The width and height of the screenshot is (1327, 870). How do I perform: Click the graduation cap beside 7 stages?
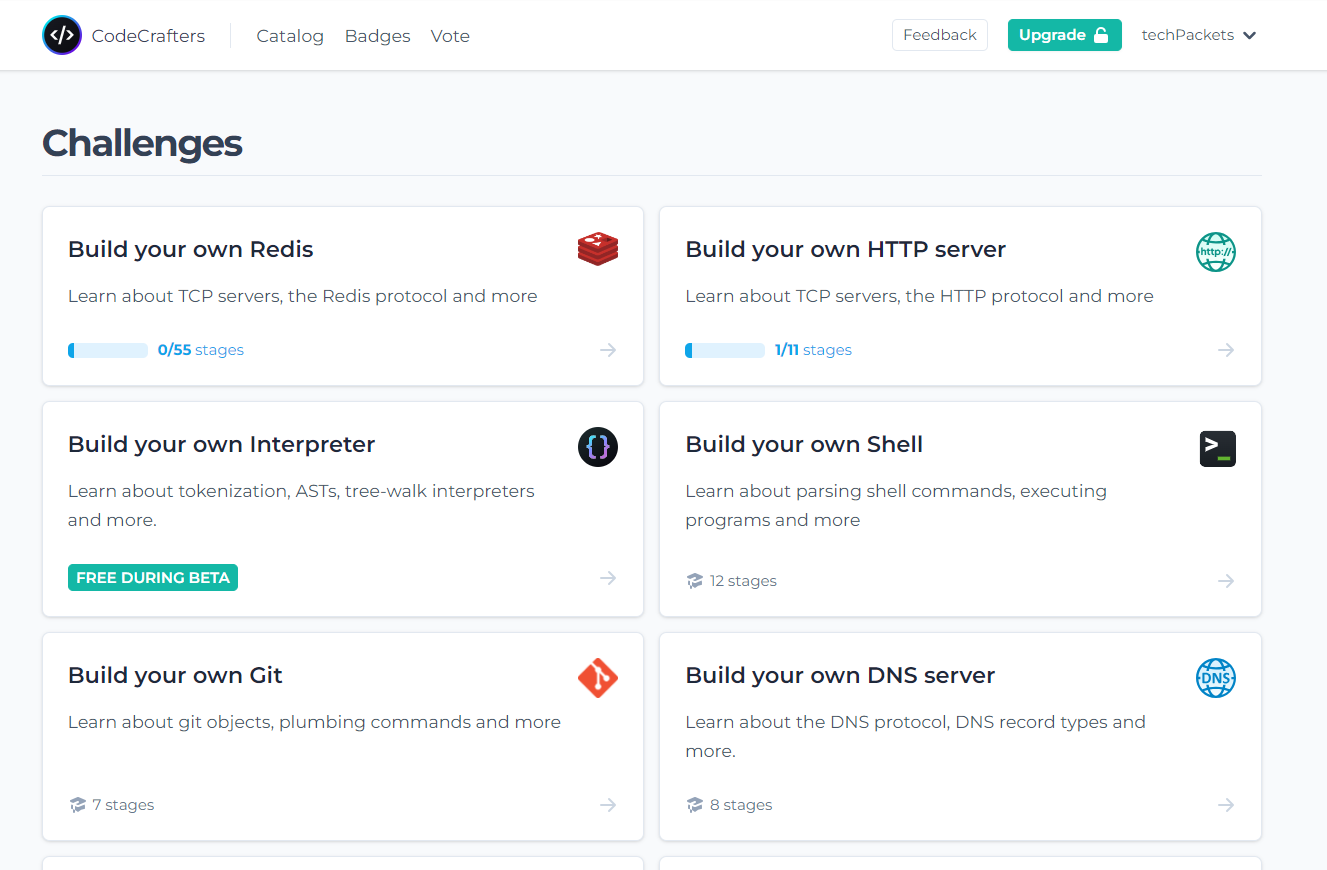click(x=77, y=805)
